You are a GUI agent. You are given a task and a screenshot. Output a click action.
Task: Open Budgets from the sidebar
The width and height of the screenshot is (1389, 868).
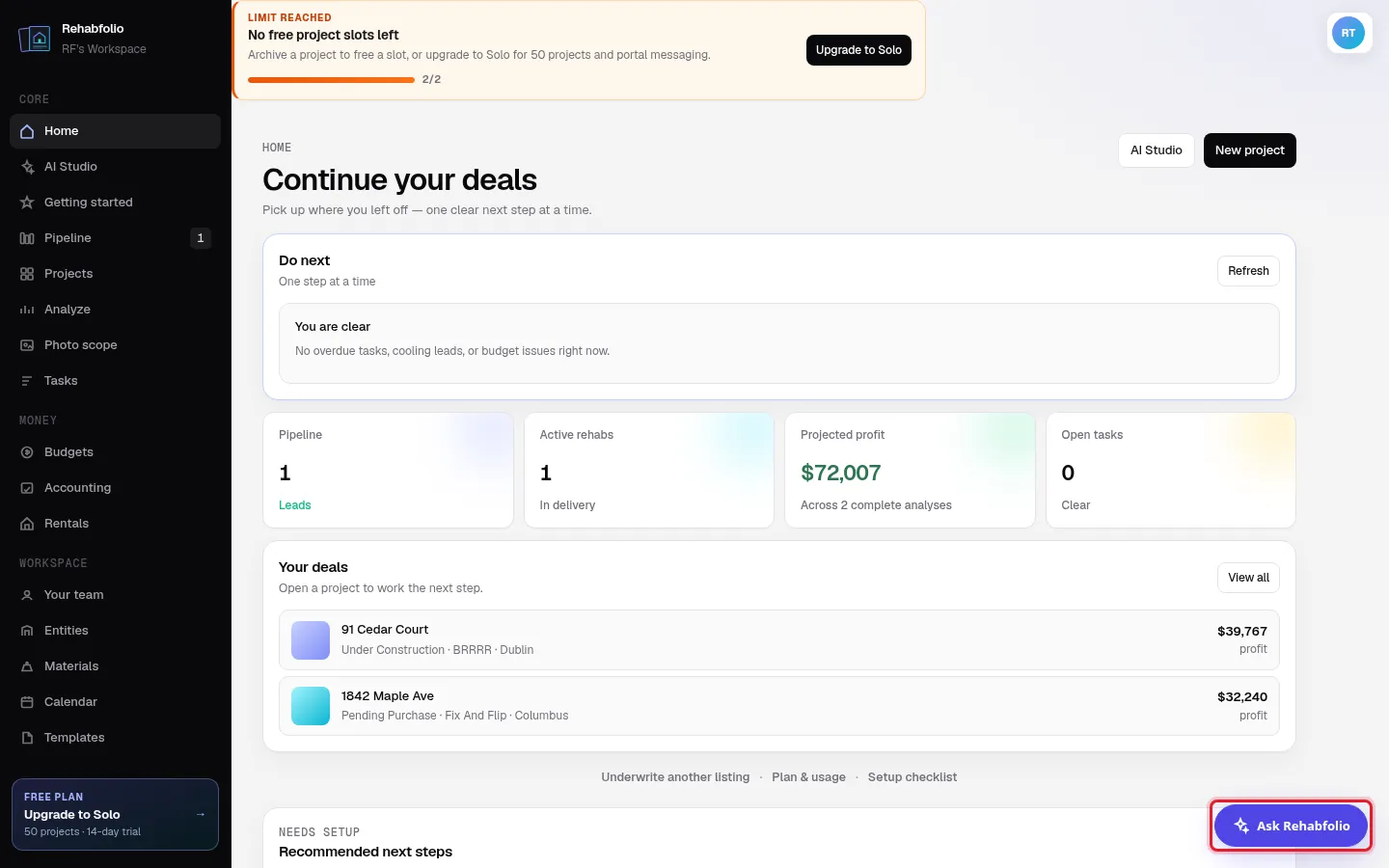(x=115, y=452)
